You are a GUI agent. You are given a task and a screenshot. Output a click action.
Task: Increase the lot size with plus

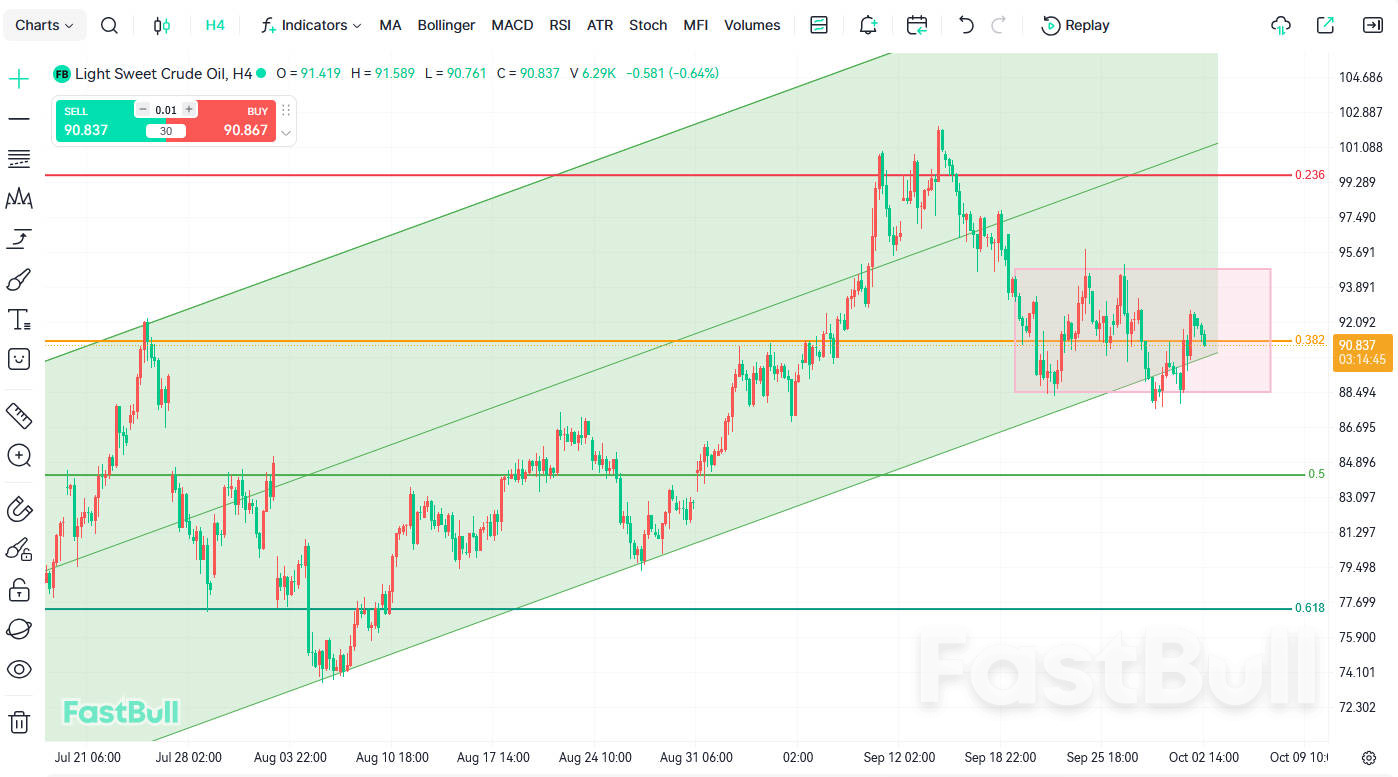[x=189, y=109]
